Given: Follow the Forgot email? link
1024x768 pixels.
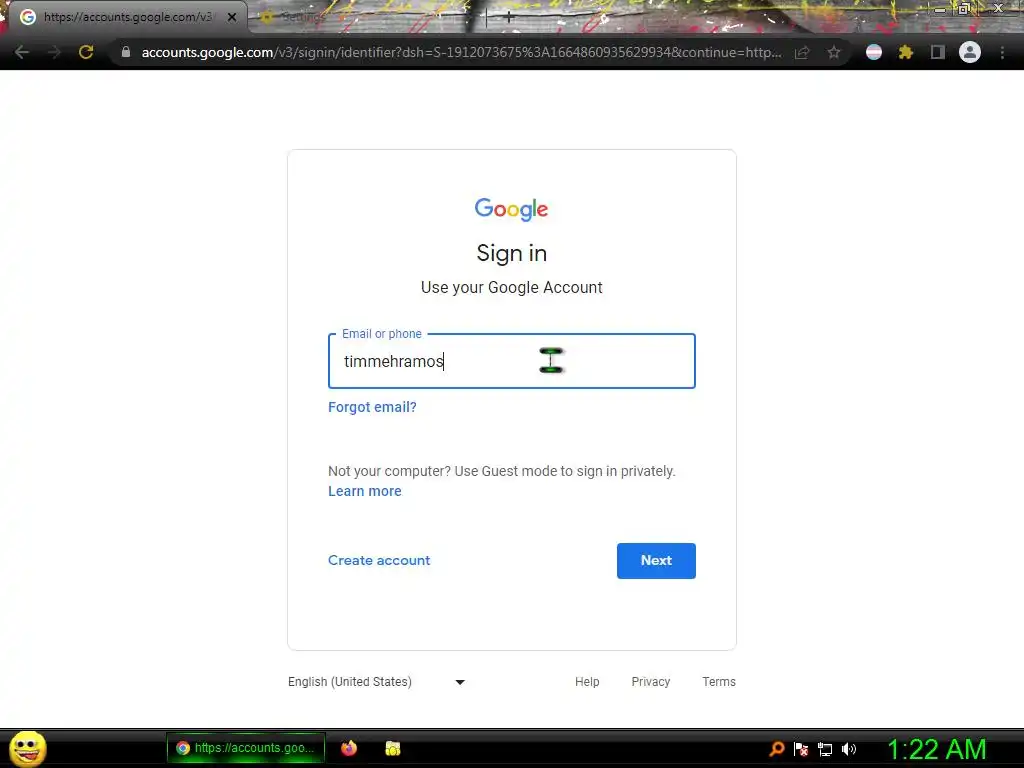Looking at the screenshot, I should click(x=372, y=407).
